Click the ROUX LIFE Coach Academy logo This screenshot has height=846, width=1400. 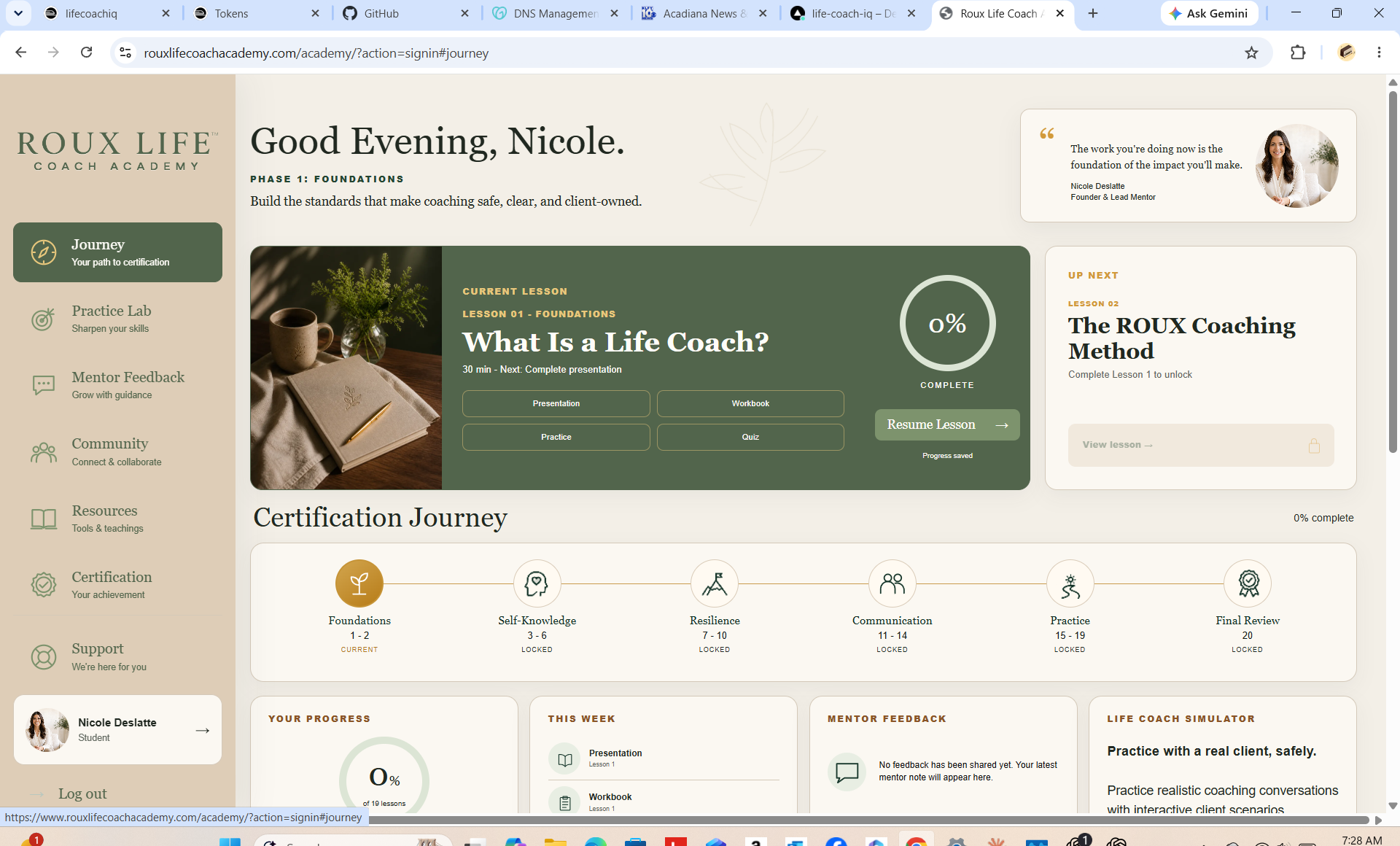point(117,150)
